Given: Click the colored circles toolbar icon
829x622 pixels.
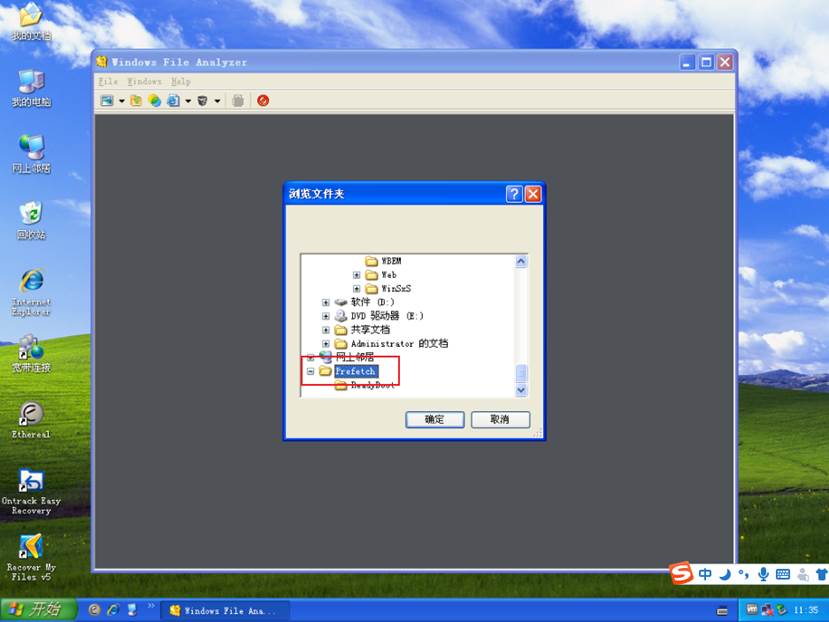Looking at the screenshot, I should pyautogui.click(x=154, y=100).
